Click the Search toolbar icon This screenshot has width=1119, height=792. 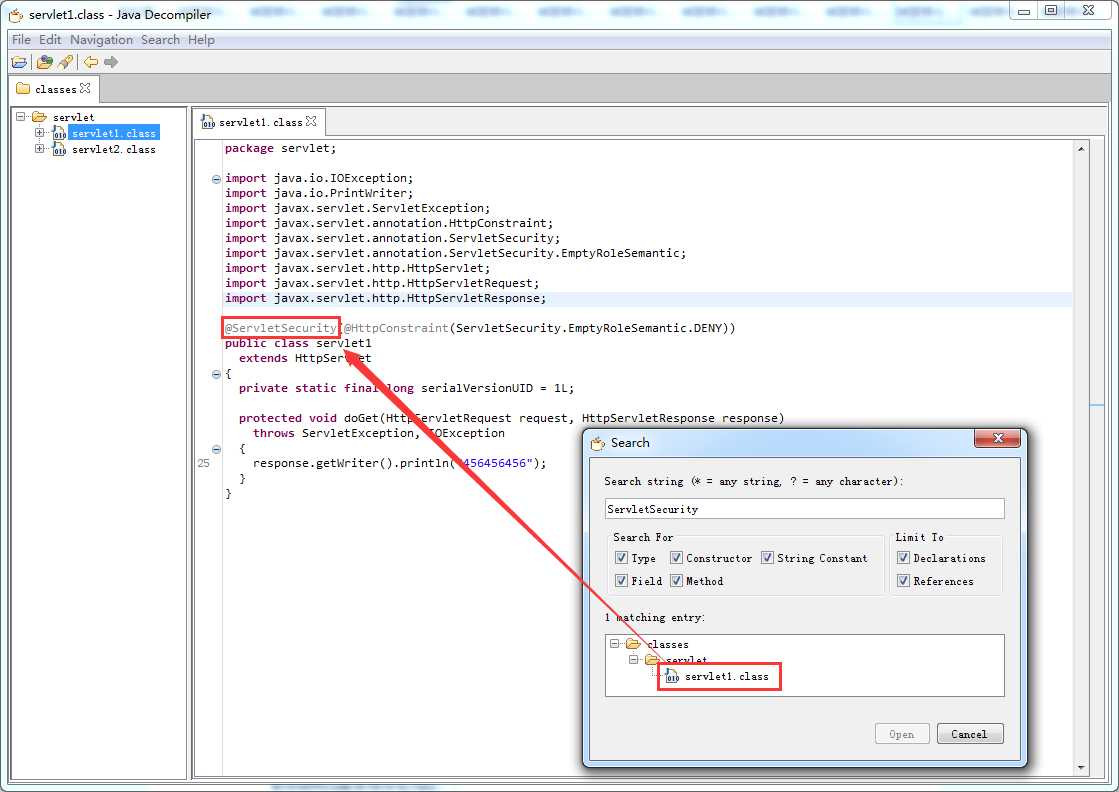click(x=65, y=62)
